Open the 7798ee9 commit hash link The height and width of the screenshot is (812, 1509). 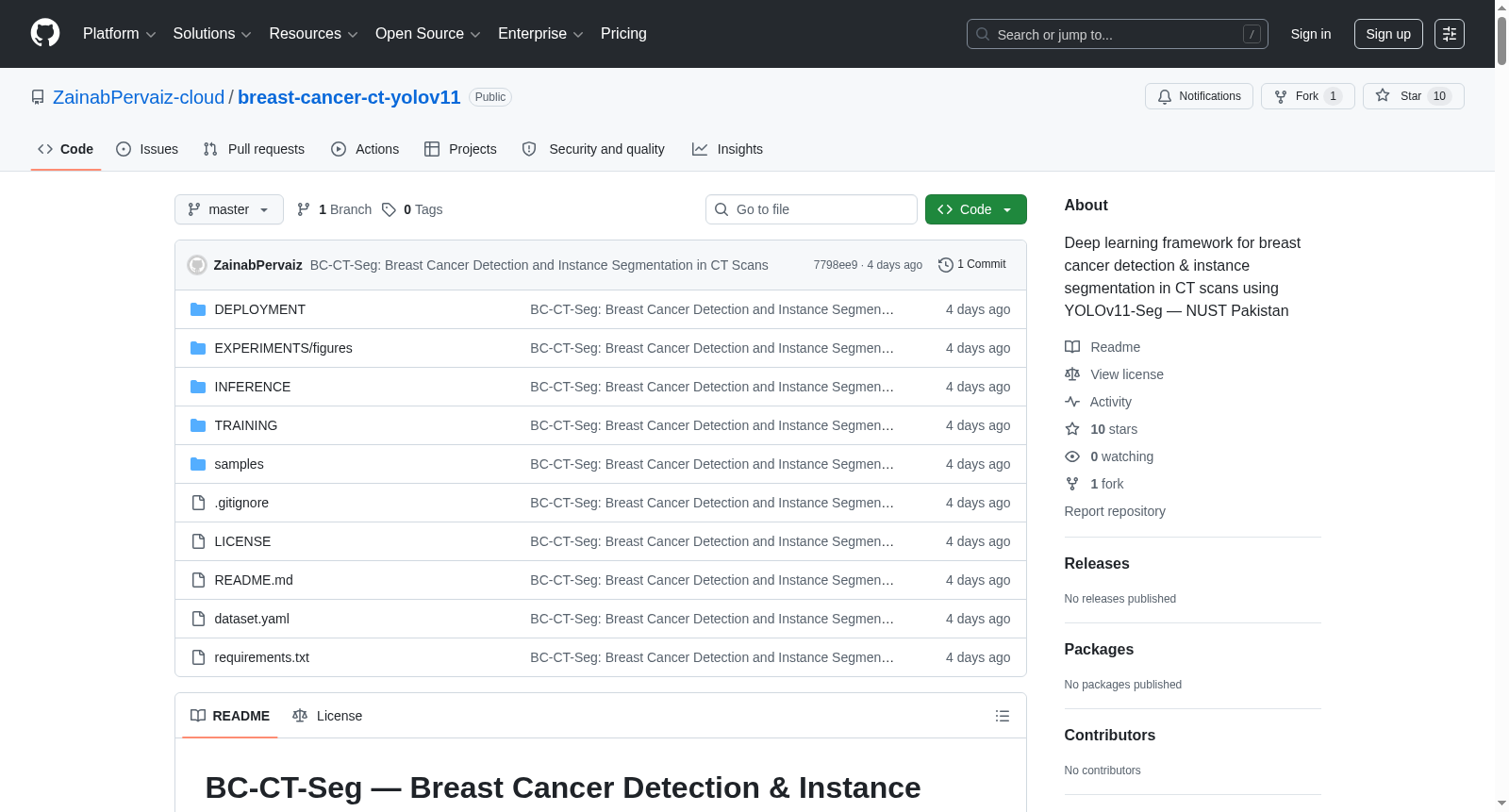(x=836, y=265)
